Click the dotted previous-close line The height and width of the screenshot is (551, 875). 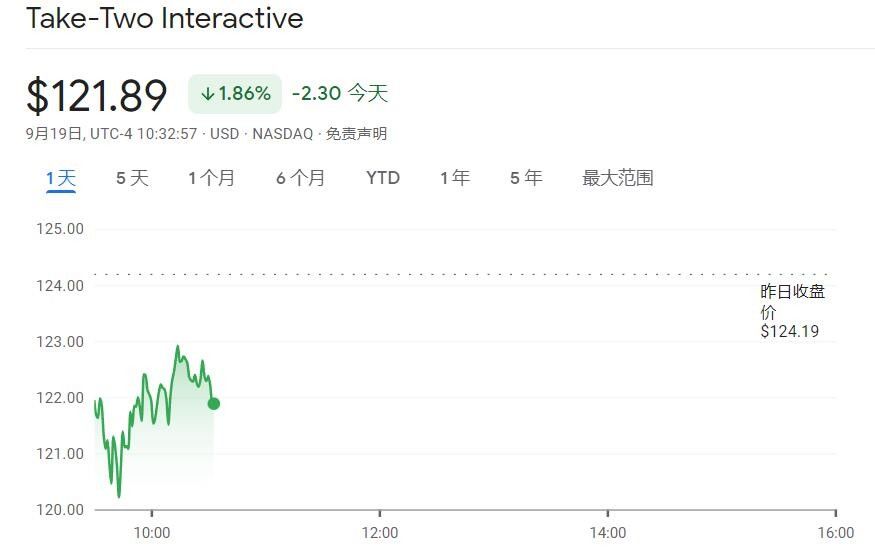(462, 274)
